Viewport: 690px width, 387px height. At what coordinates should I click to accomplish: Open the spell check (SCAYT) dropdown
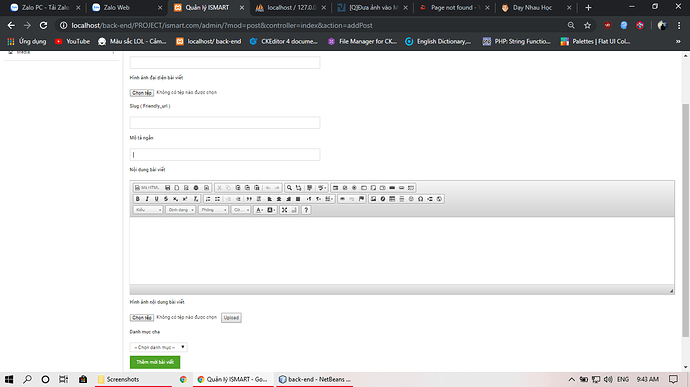click(x=322, y=188)
